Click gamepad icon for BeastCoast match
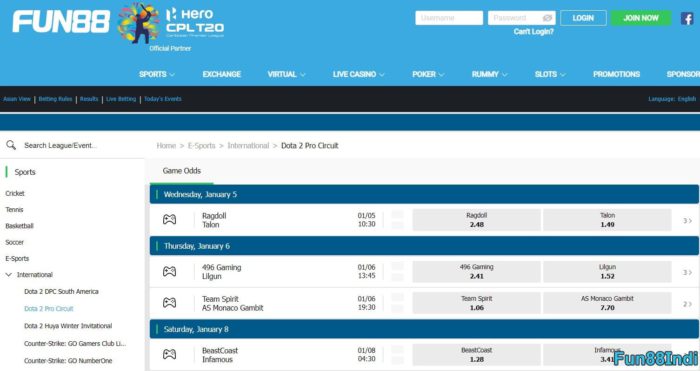 (169, 354)
